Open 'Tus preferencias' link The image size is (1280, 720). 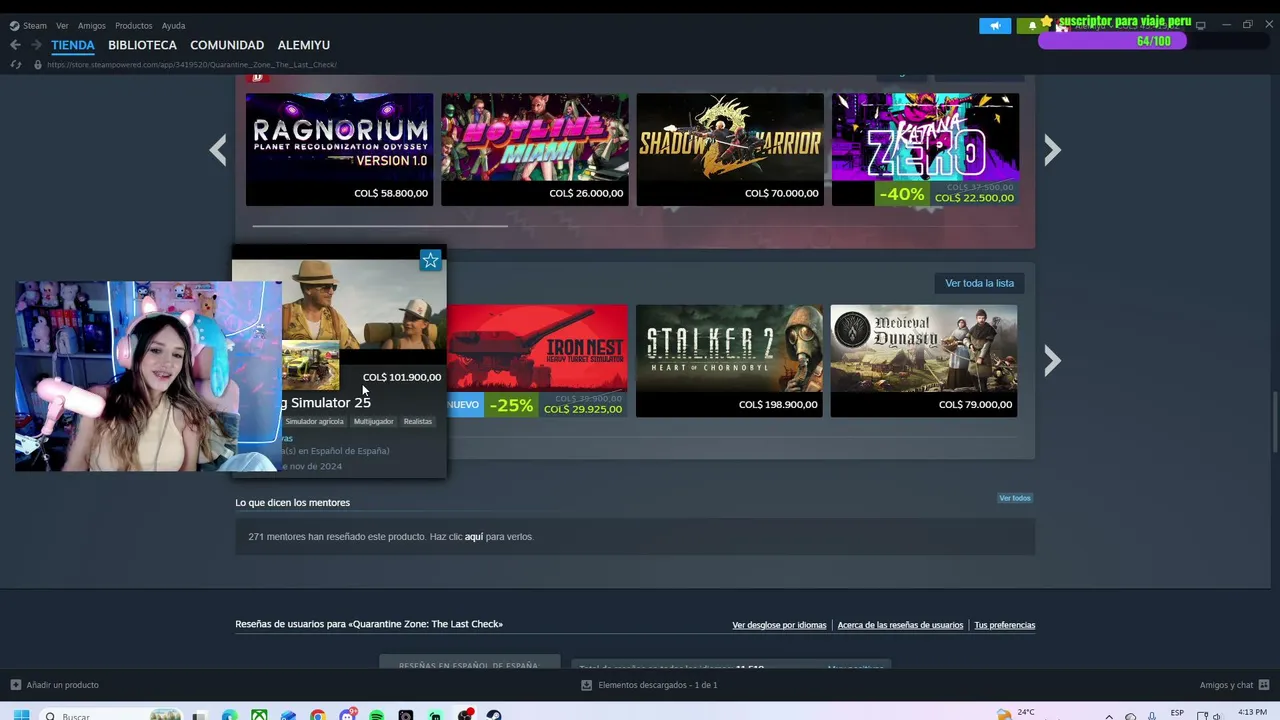pyautogui.click(x=1005, y=625)
